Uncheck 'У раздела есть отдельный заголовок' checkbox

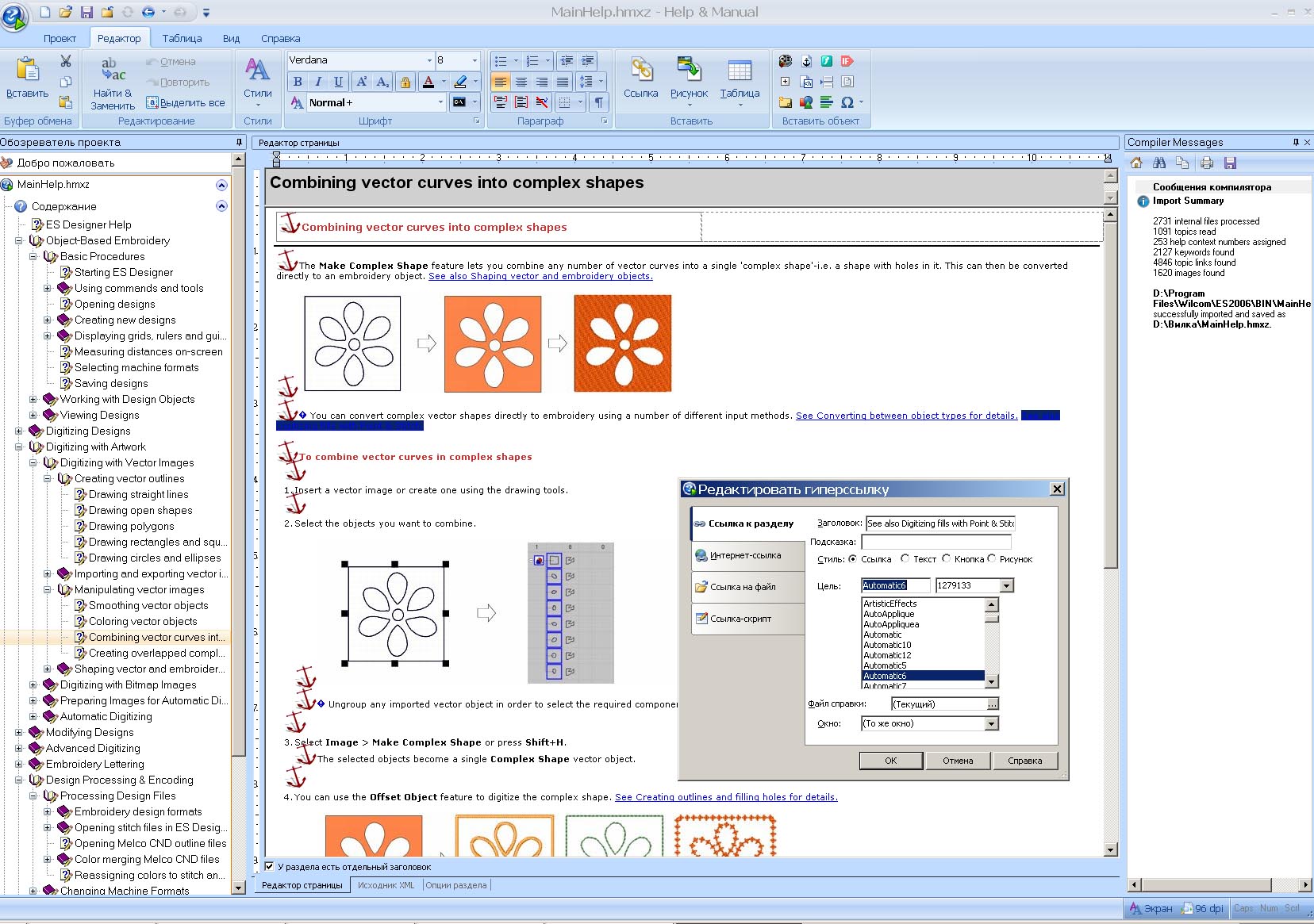269,867
